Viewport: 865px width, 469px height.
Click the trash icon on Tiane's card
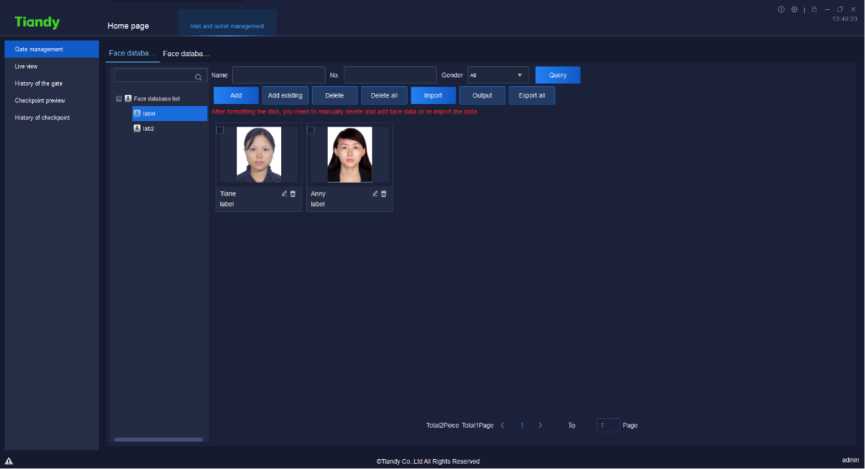pyautogui.click(x=293, y=194)
